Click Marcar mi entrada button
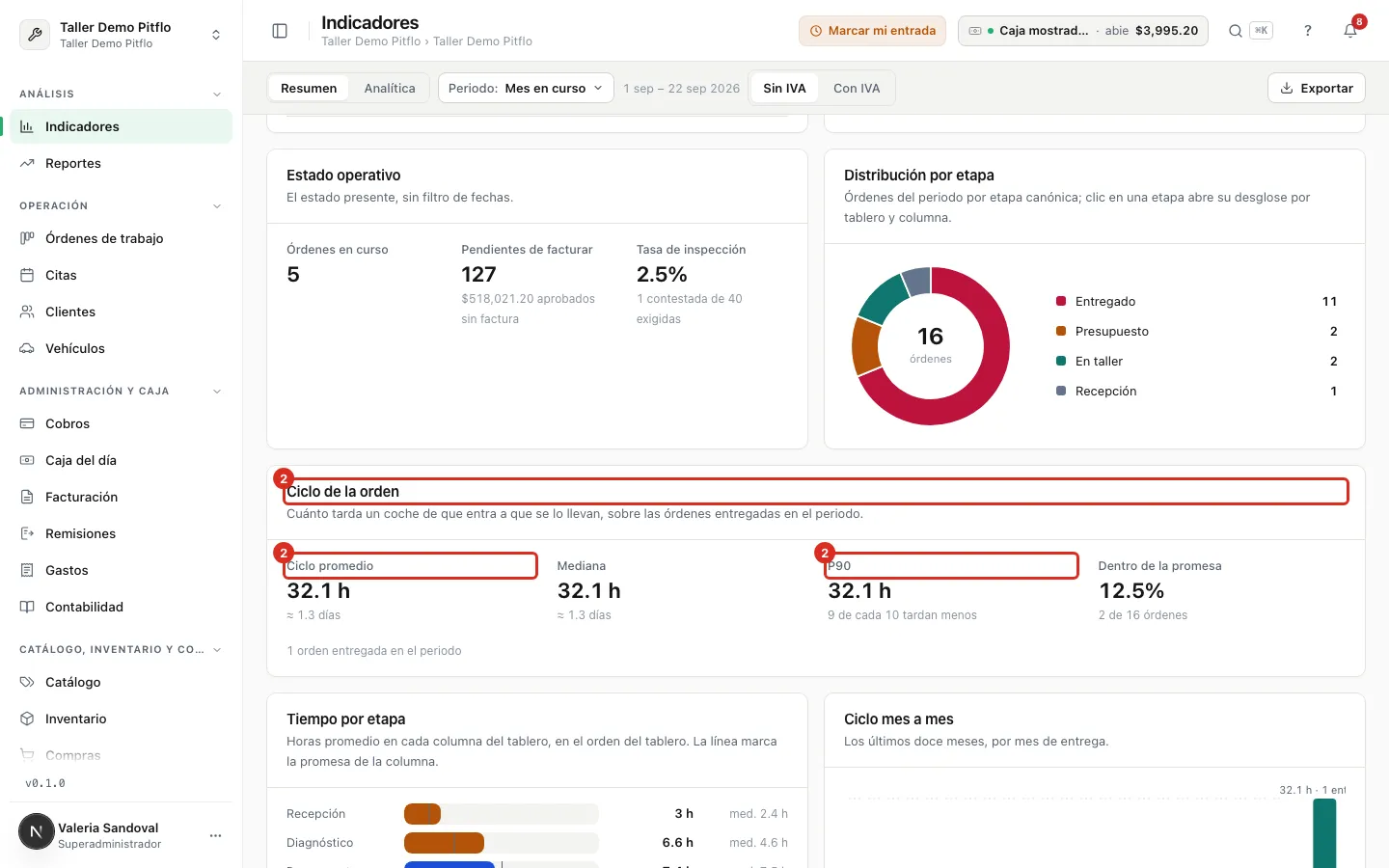The height and width of the screenshot is (868, 1389). click(x=872, y=31)
